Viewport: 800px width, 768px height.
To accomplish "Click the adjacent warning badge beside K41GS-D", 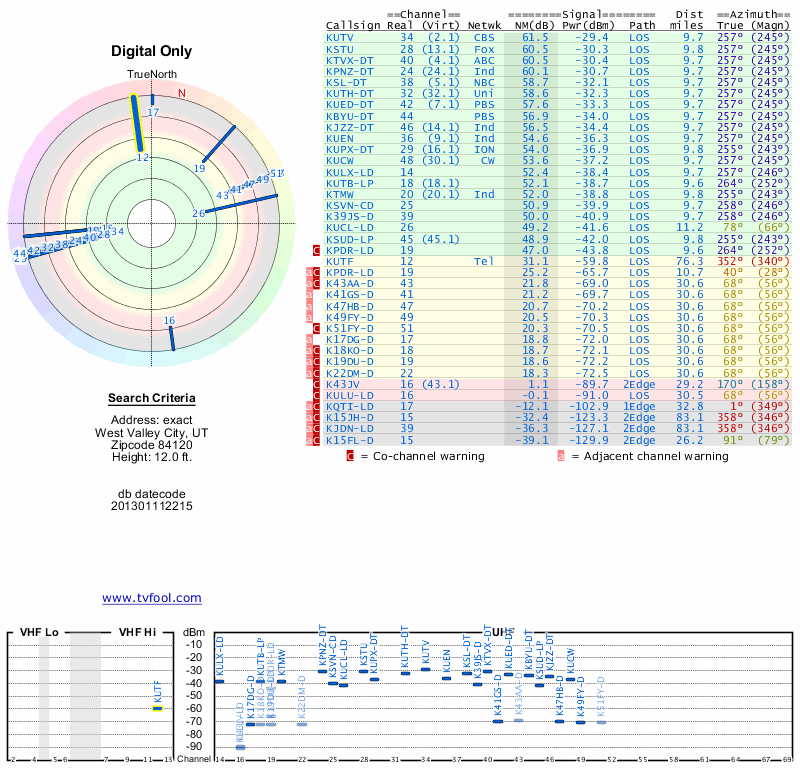I will click(309, 294).
